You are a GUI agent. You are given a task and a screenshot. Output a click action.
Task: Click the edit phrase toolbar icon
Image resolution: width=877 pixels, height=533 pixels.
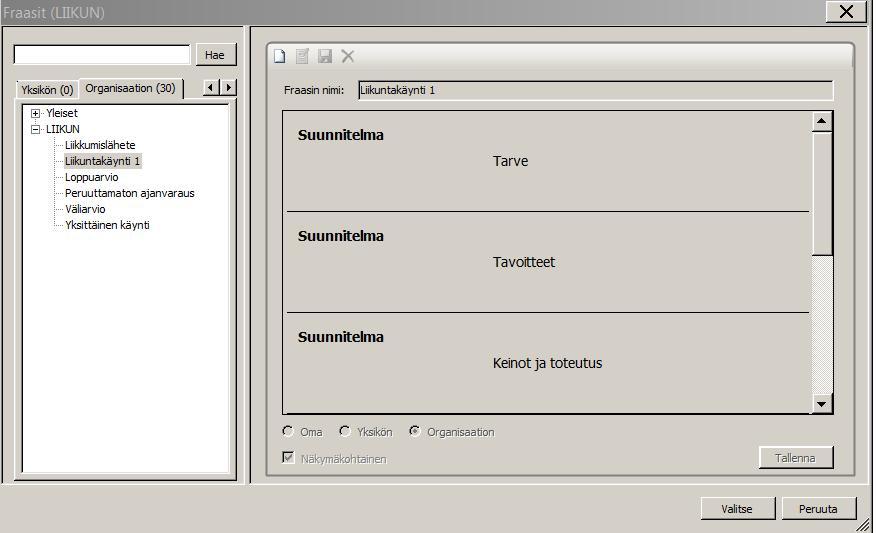[302, 56]
